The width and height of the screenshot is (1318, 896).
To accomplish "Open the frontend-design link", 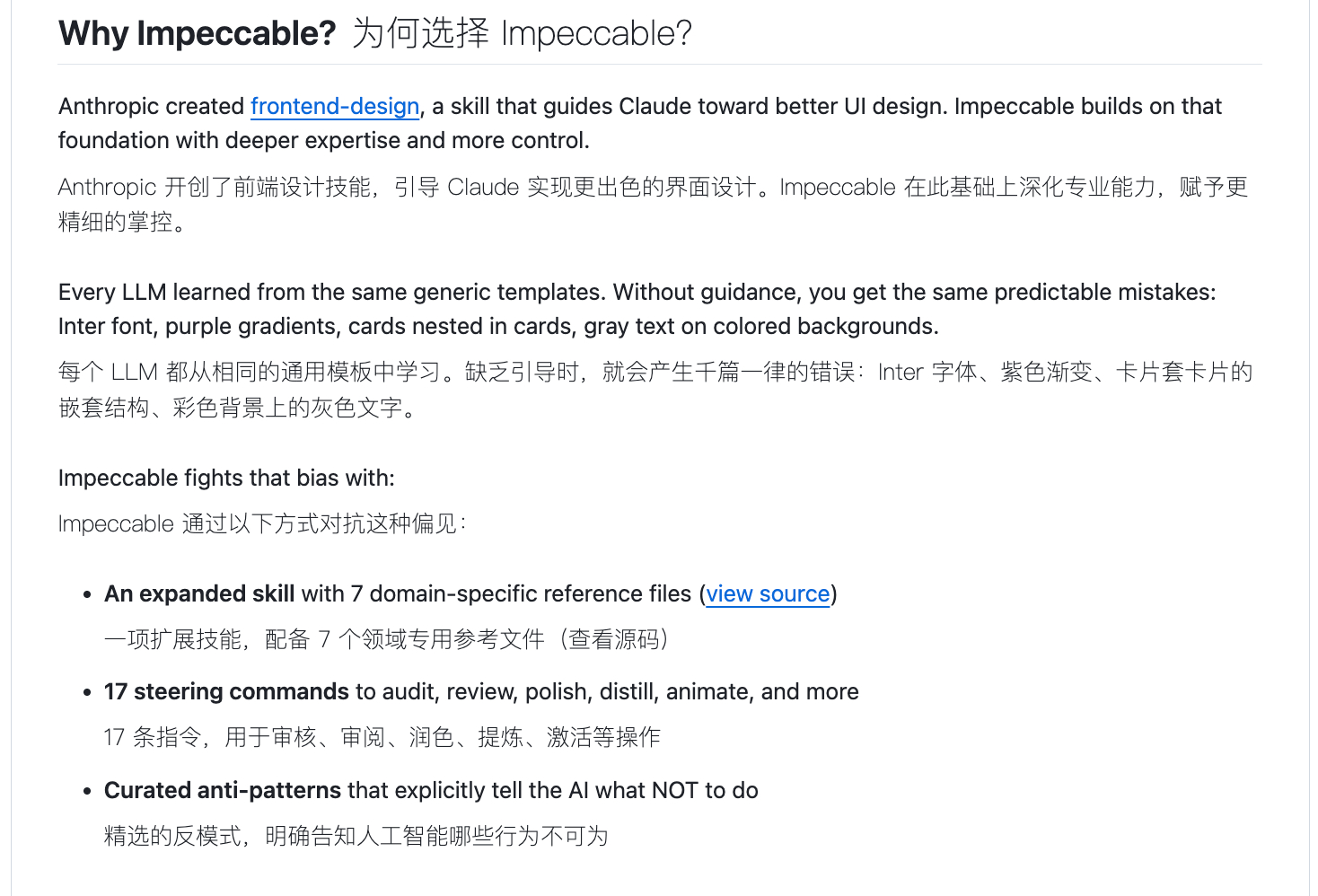I will click(x=335, y=107).
